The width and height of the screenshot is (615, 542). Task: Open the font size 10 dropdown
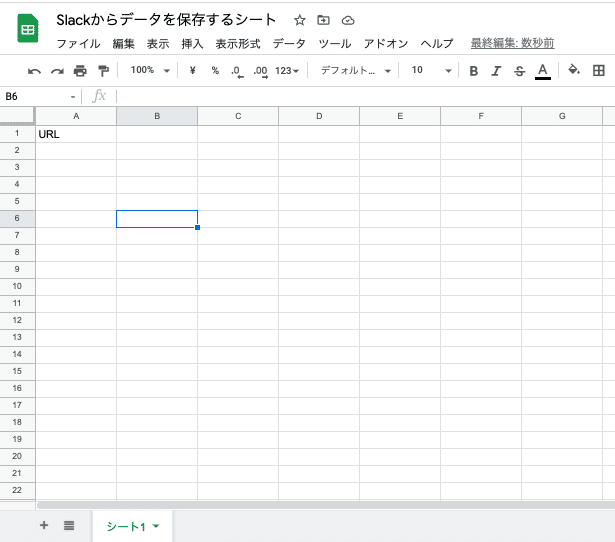[x=431, y=71]
